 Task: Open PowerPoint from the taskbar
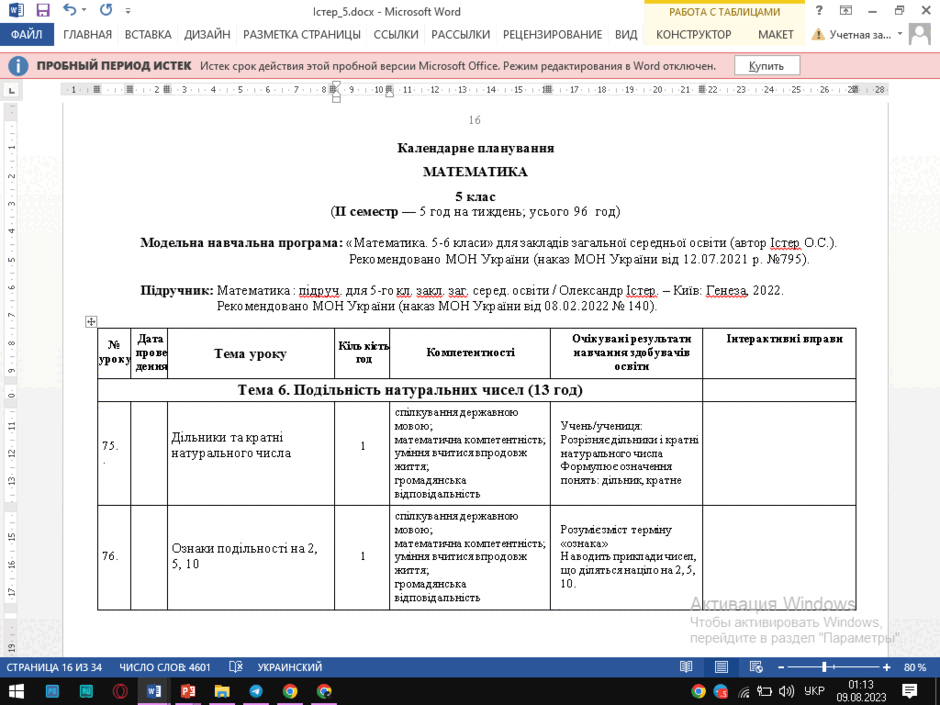188,691
